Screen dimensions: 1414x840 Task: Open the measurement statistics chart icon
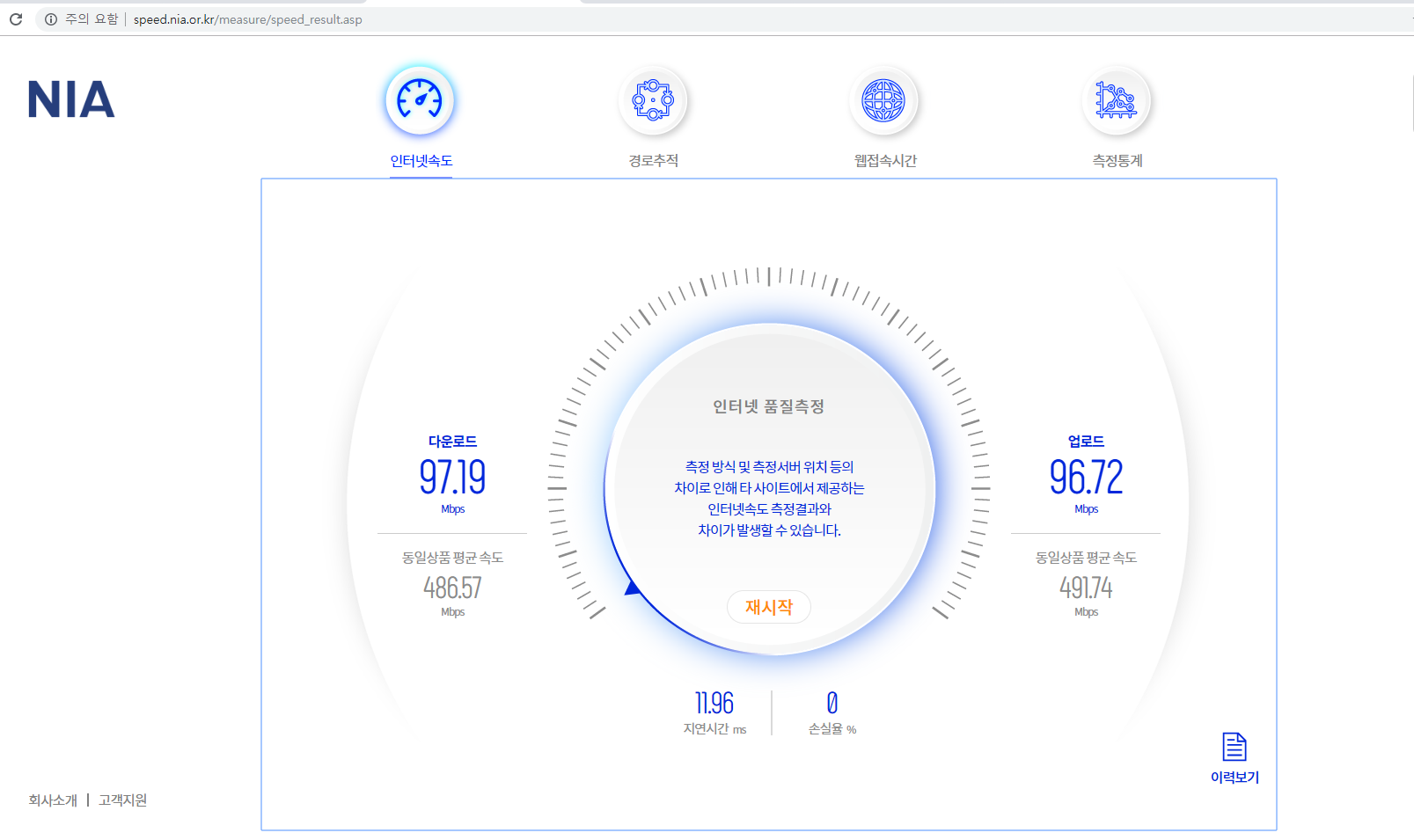tap(1116, 100)
